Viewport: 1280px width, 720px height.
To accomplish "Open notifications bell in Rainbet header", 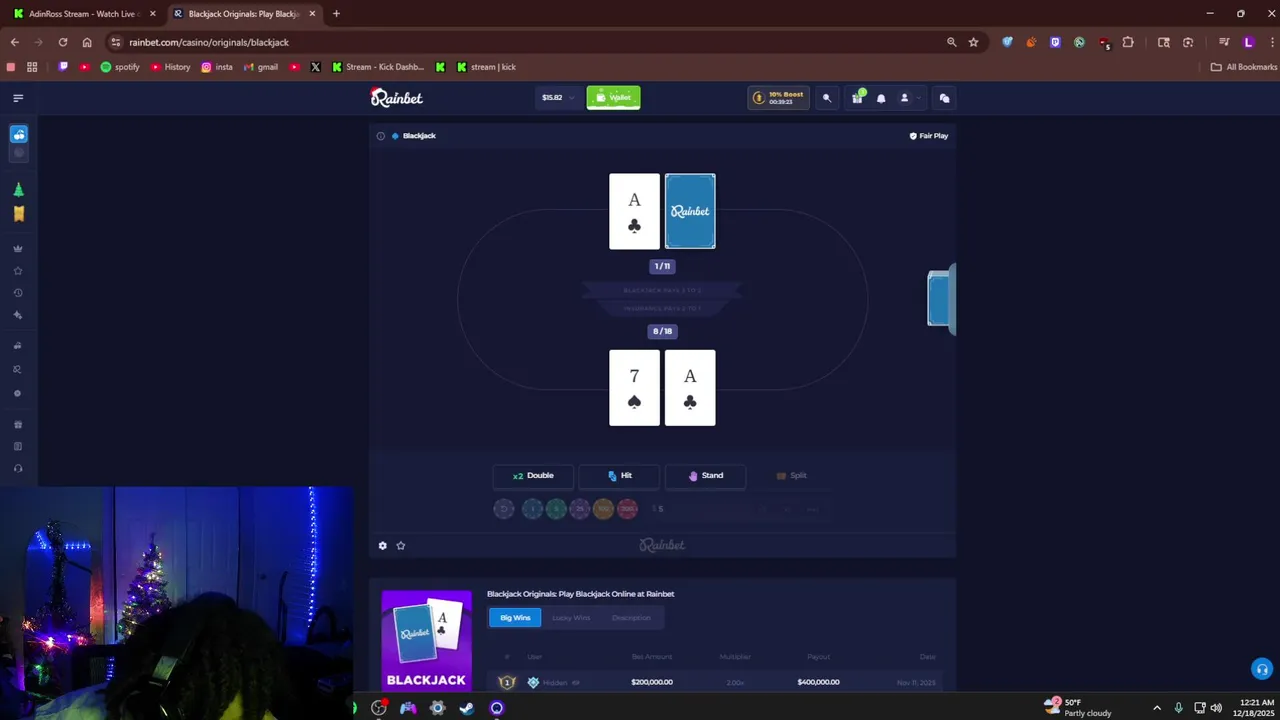I will pyautogui.click(x=881, y=98).
